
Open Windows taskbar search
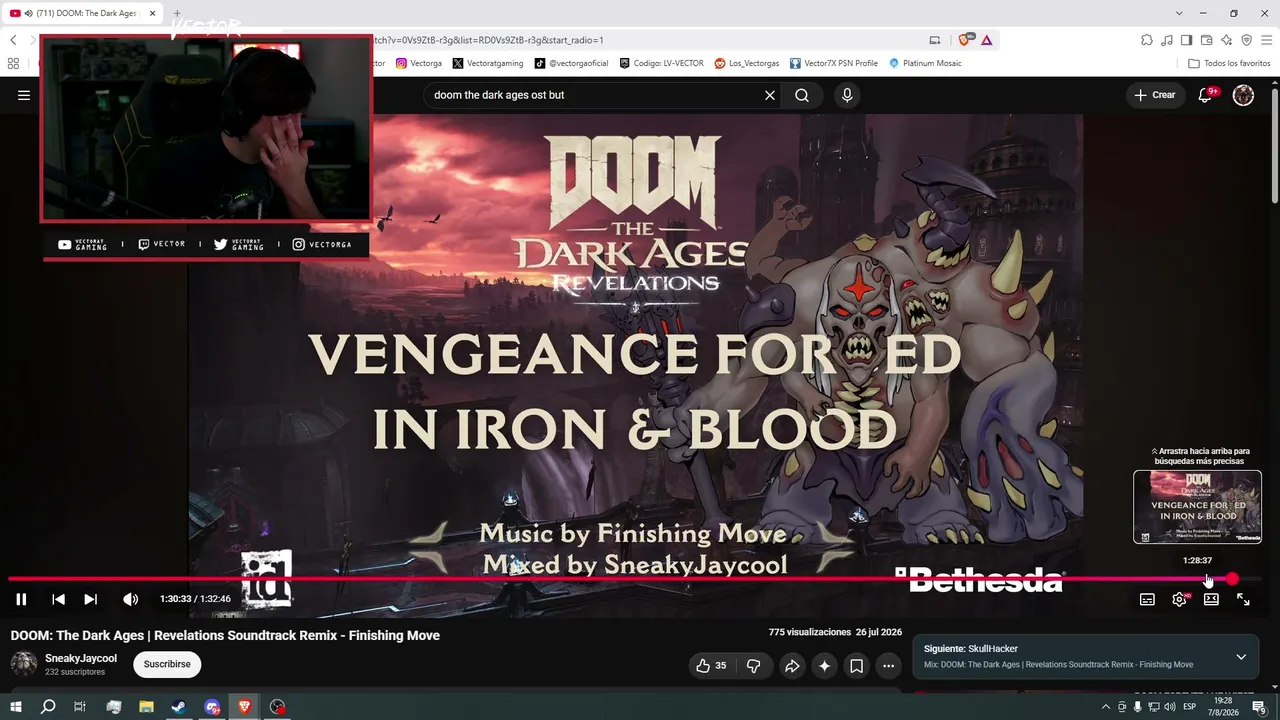48,707
